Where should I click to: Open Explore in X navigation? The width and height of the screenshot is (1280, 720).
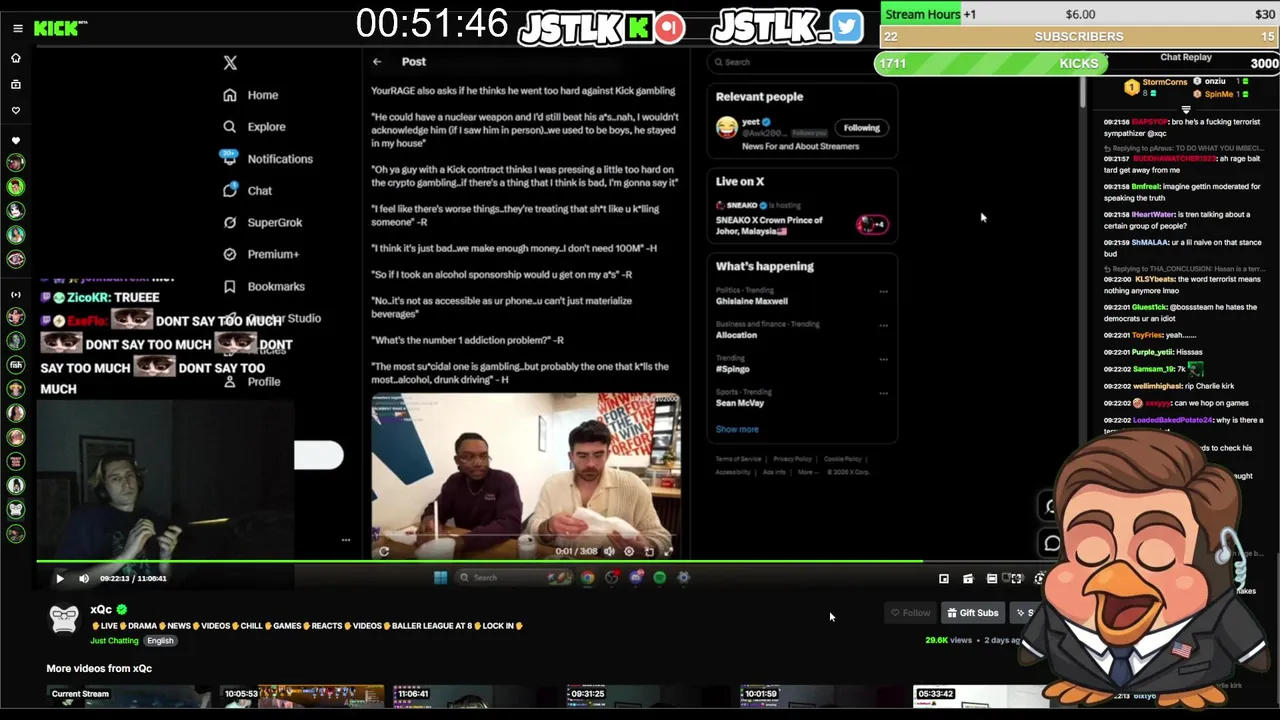pyautogui.click(x=254, y=127)
